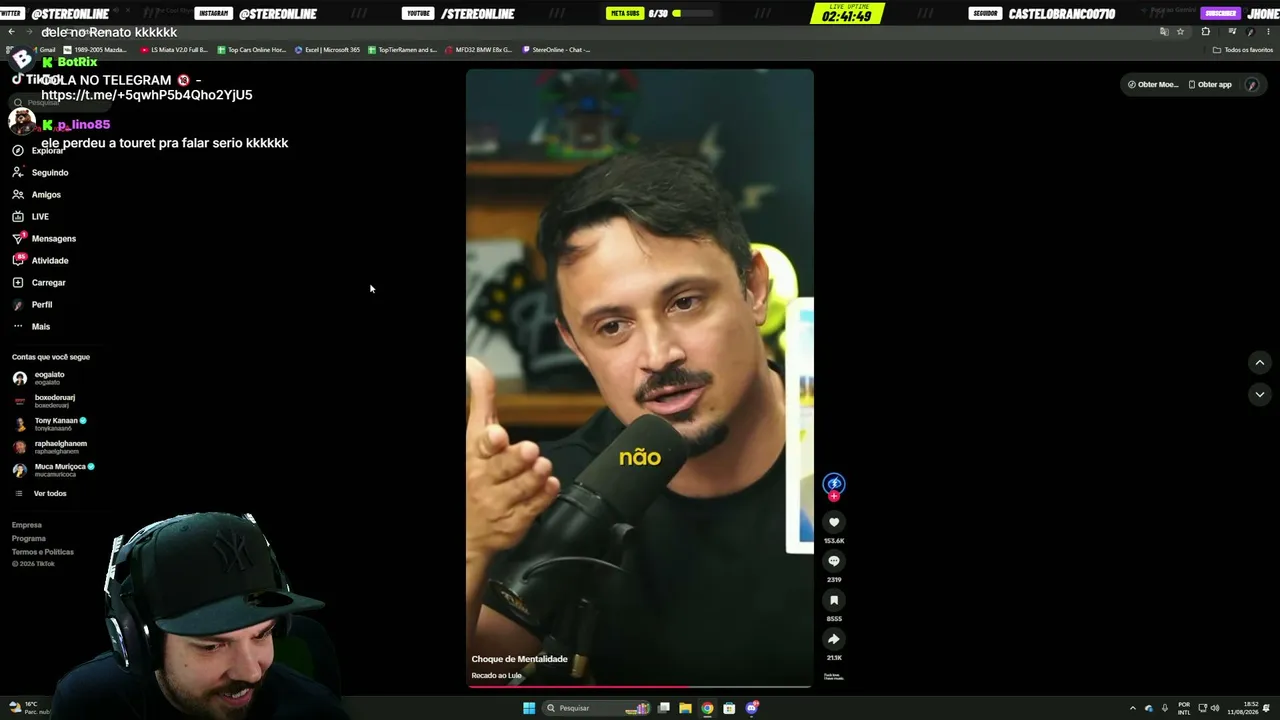Click the Obter app button
Screen dimensions: 1280x720
tap(1210, 84)
